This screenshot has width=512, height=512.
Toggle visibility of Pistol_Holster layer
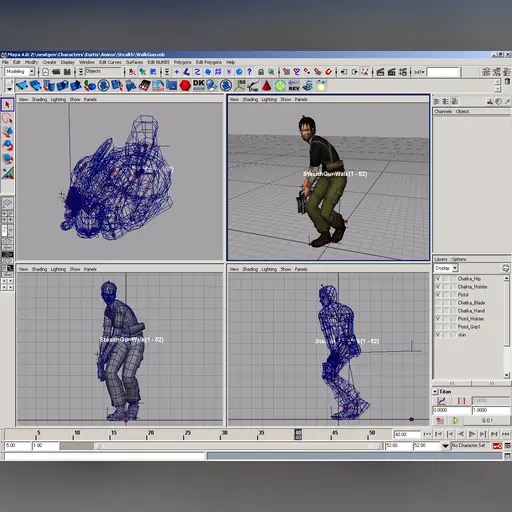click(438, 319)
